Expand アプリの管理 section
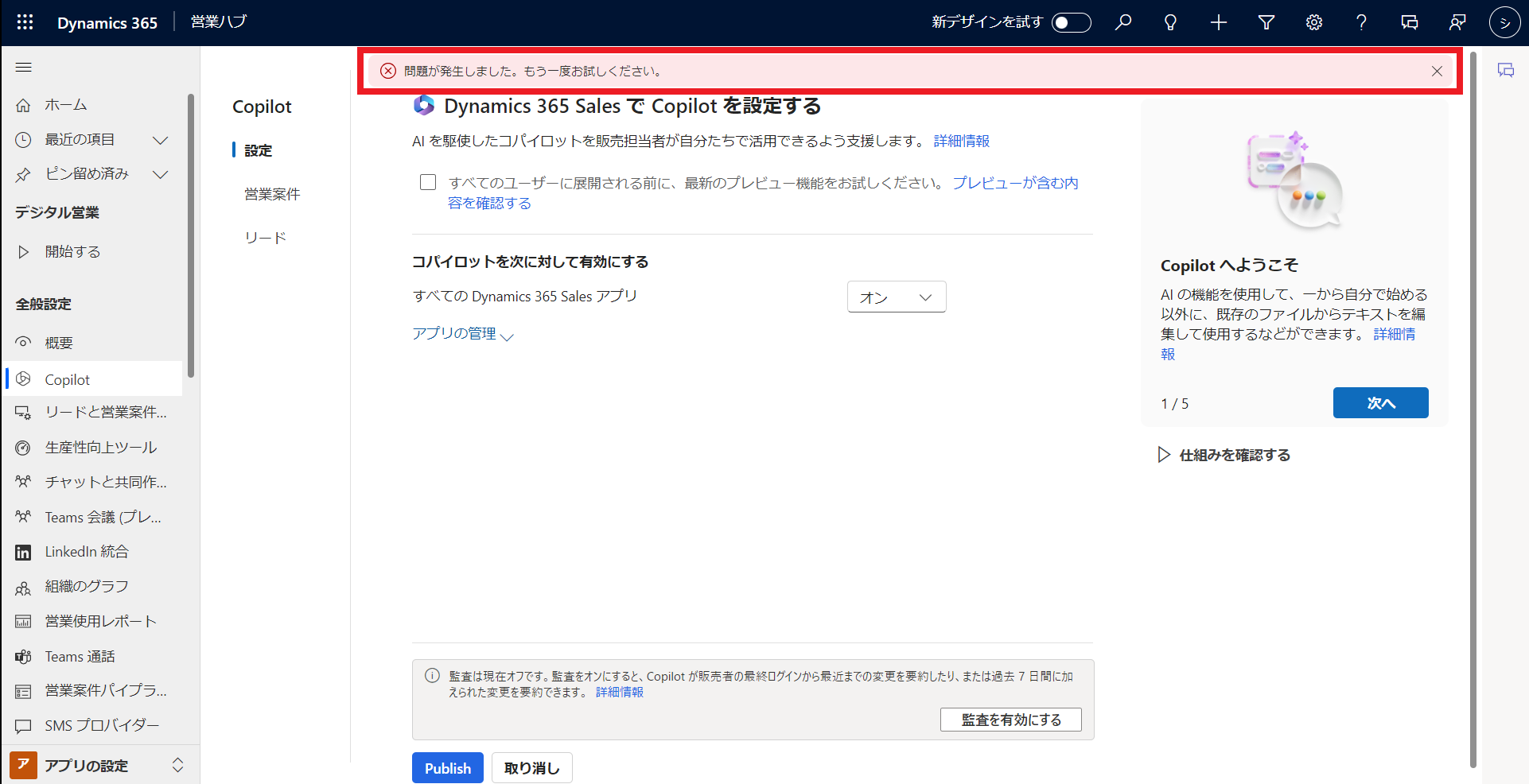 [463, 334]
